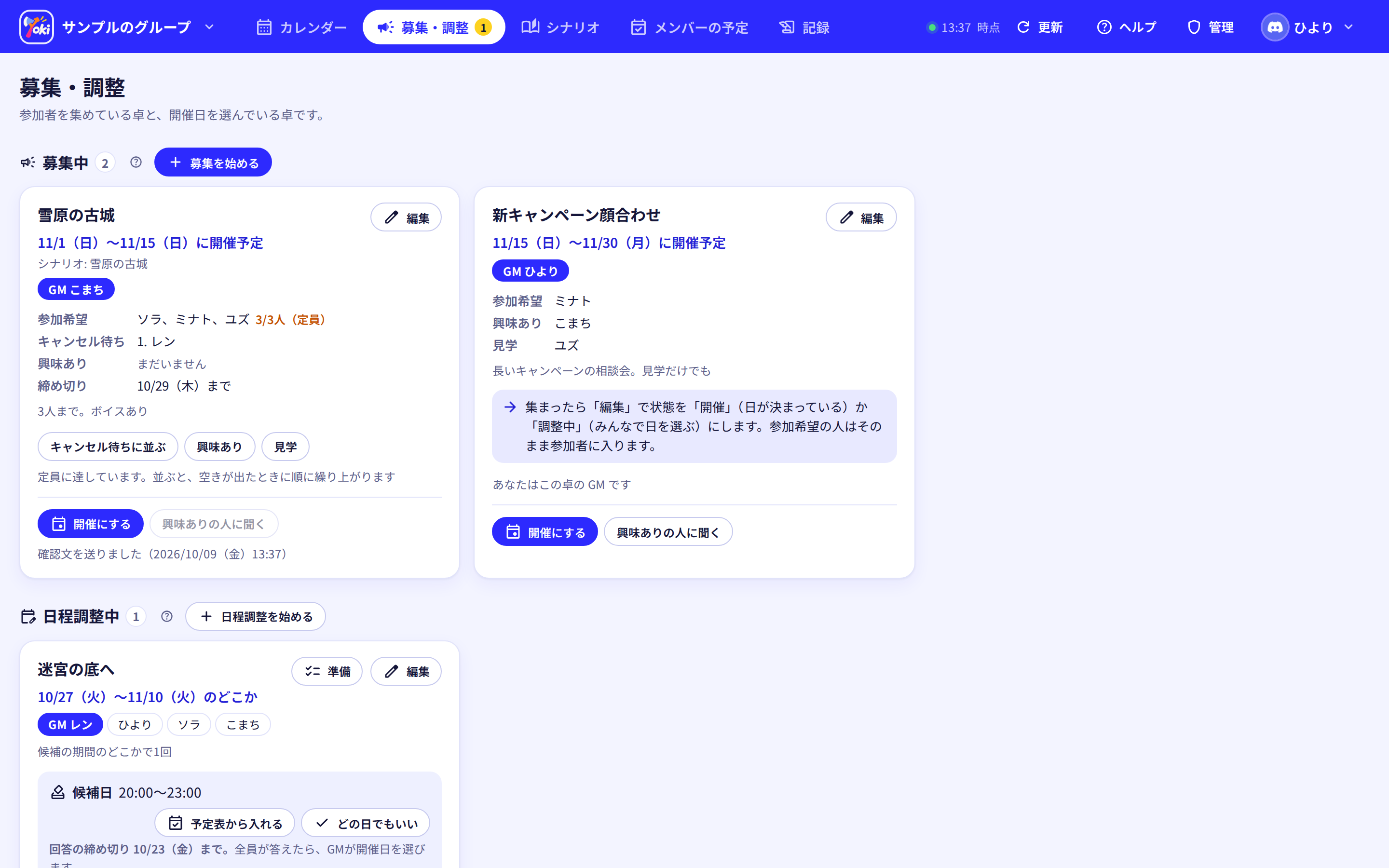Screen dimensions: 1389x868
Task: Open the メンバーの予定 tab
Action: tap(689, 27)
